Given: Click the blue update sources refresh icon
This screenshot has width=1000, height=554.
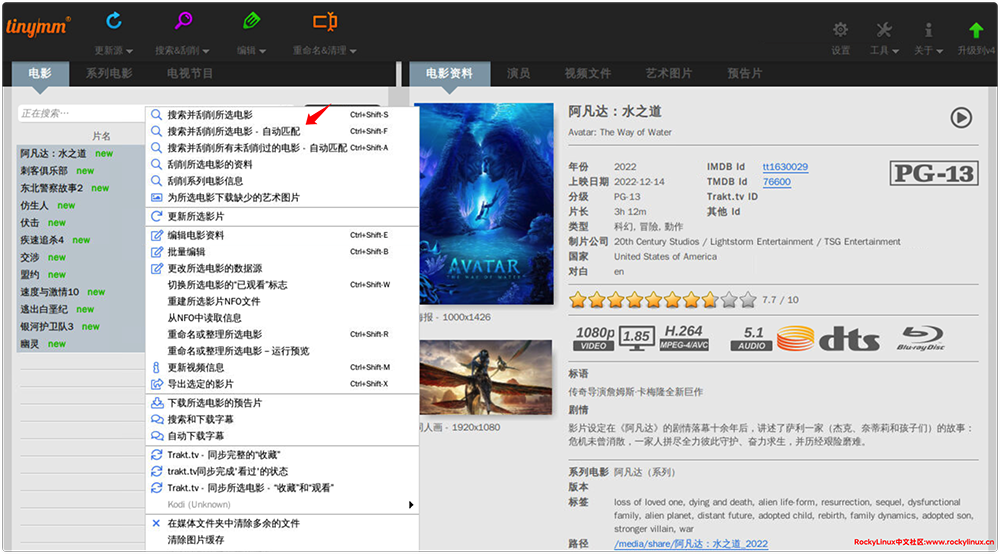Looking at the screenshot, I should click(x=113, y=21).
